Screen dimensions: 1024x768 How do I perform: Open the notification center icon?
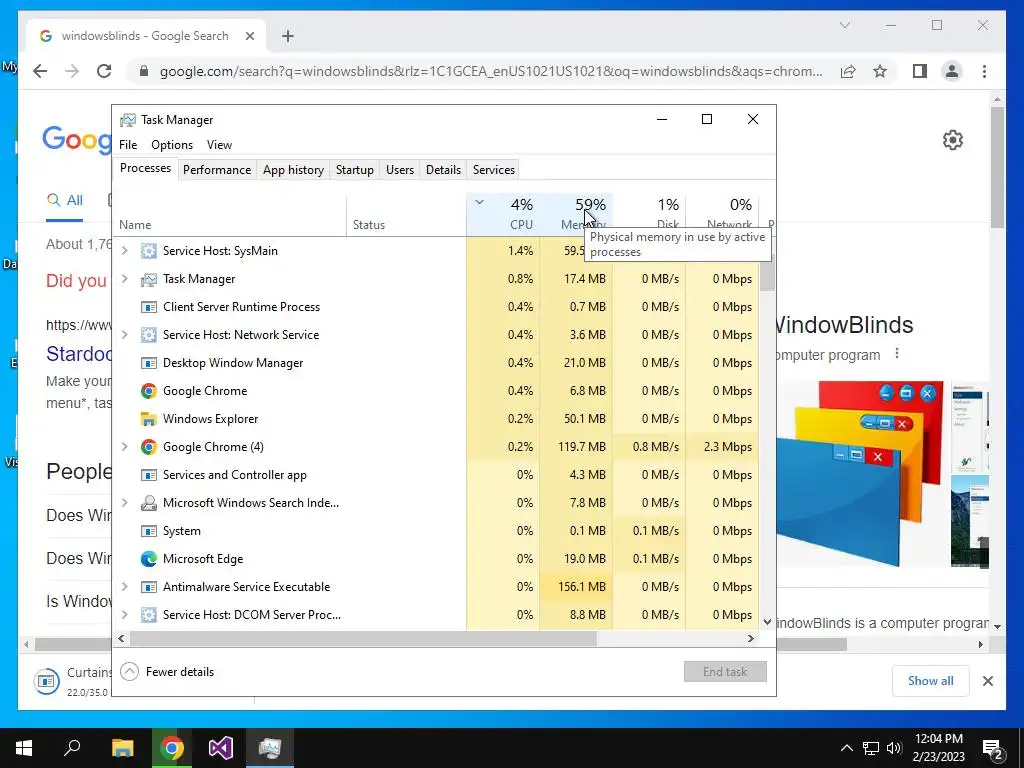991,748
